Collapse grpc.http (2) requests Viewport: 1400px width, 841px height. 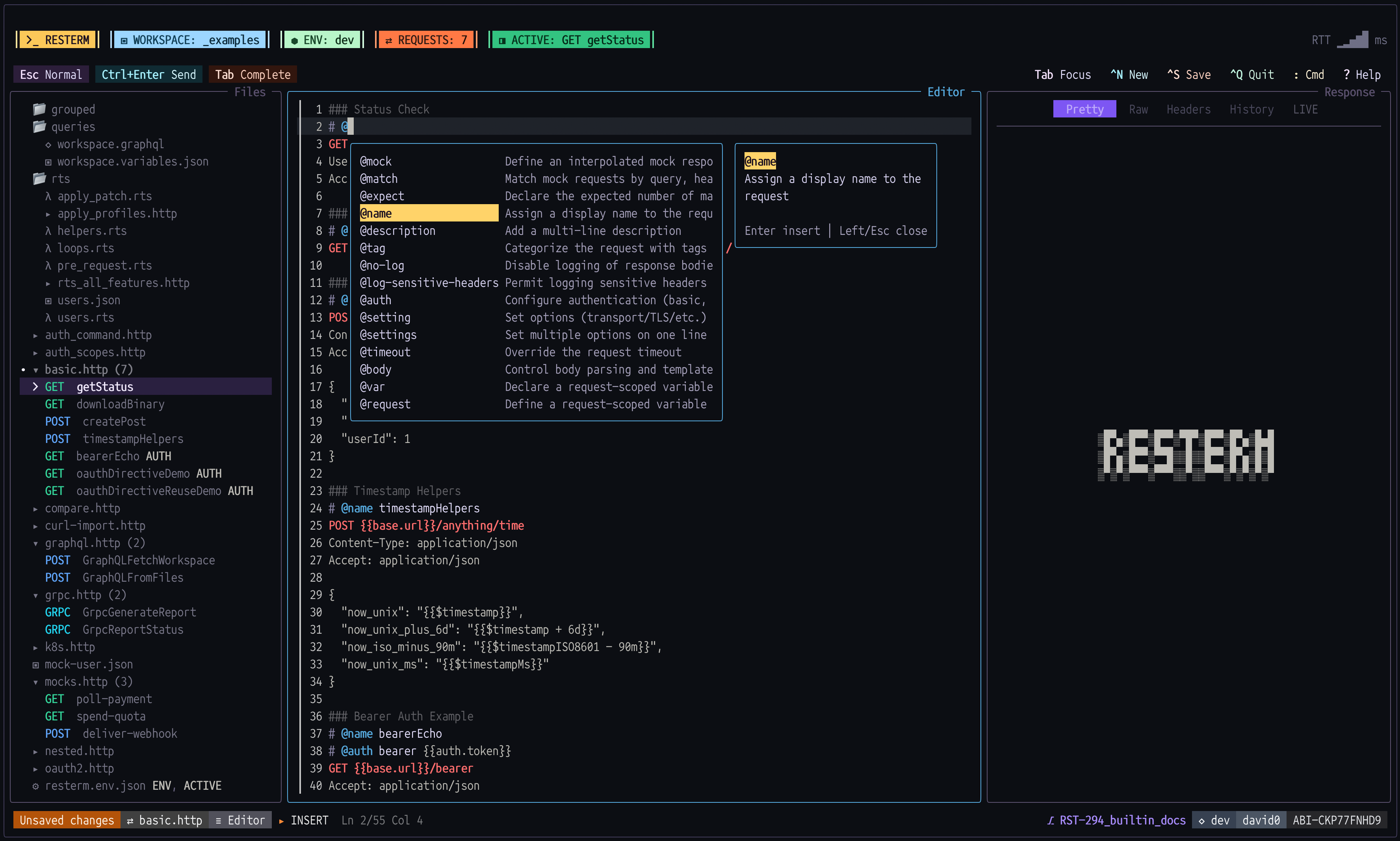[x=36, y=595]
